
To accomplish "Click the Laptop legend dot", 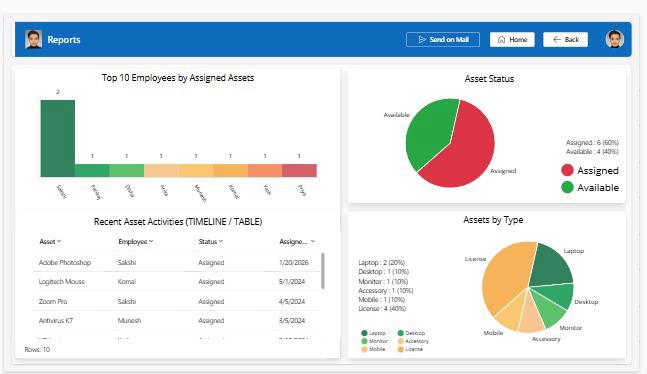I will tap(364, 333).
